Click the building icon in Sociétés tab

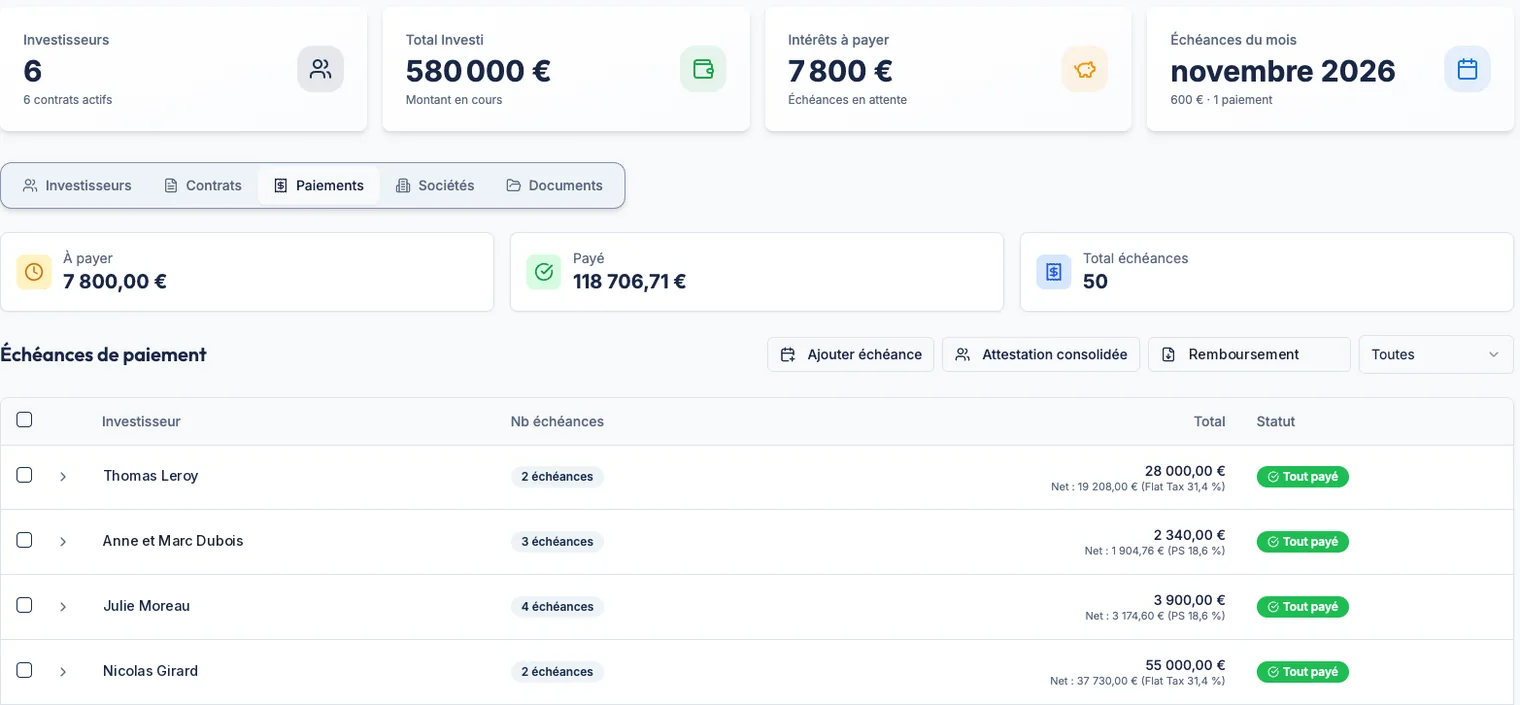click(403, 185)
